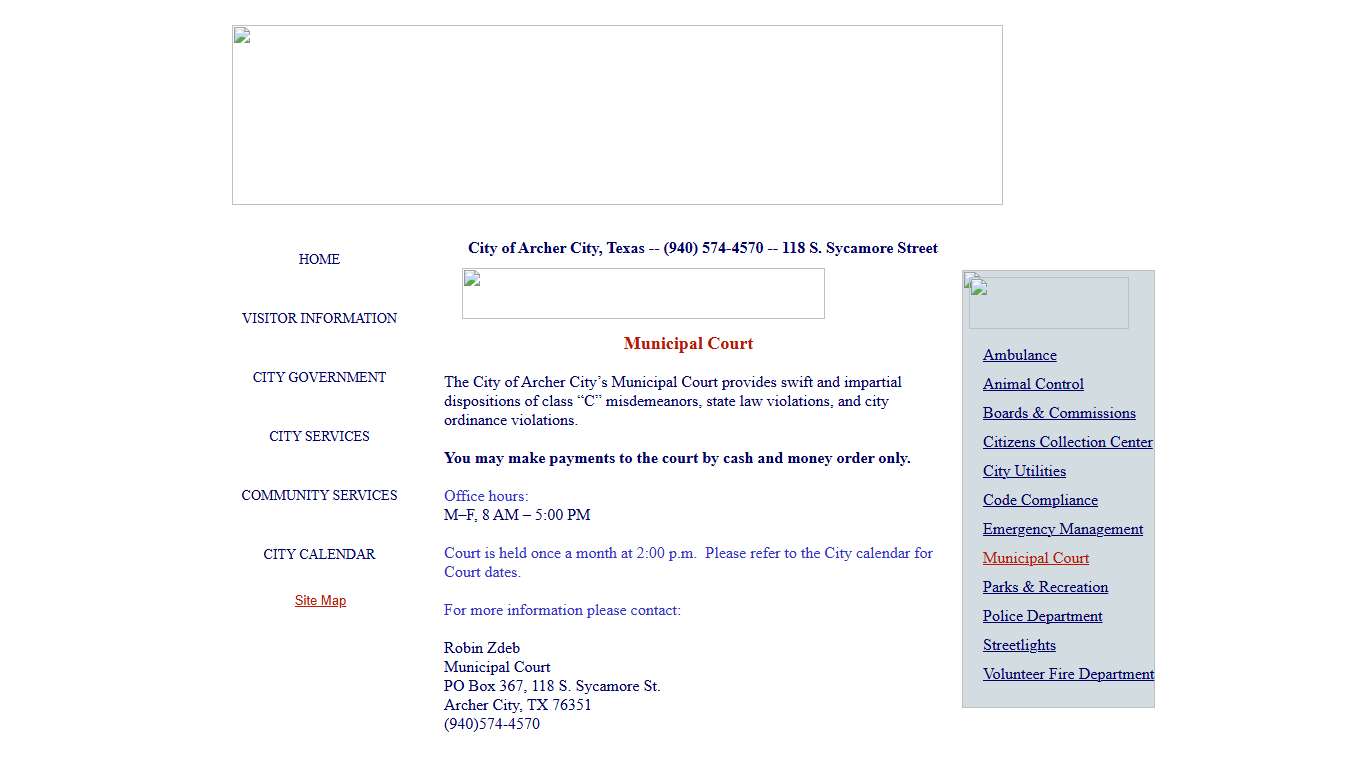The height and width of the screenshot is (768, 1366).
Task: Navigate to Code Compliance
Action: pos(1040,500)
